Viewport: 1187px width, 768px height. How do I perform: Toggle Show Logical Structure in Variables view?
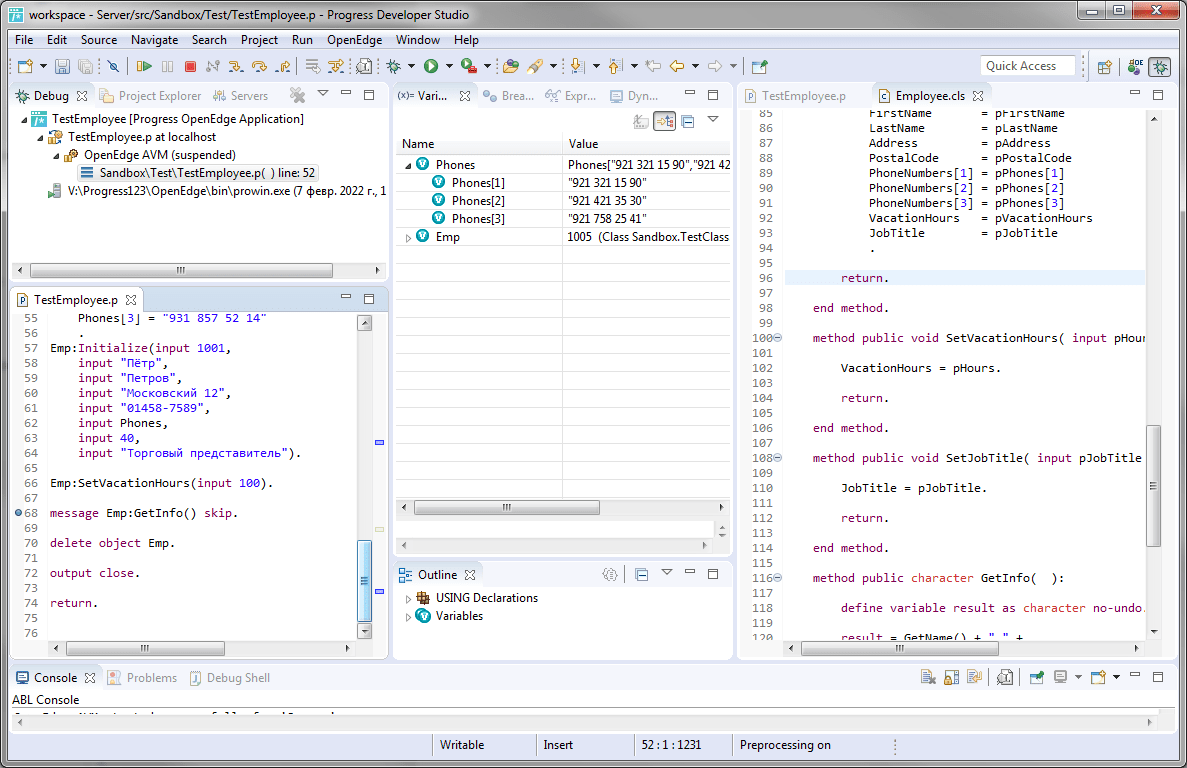665,121
